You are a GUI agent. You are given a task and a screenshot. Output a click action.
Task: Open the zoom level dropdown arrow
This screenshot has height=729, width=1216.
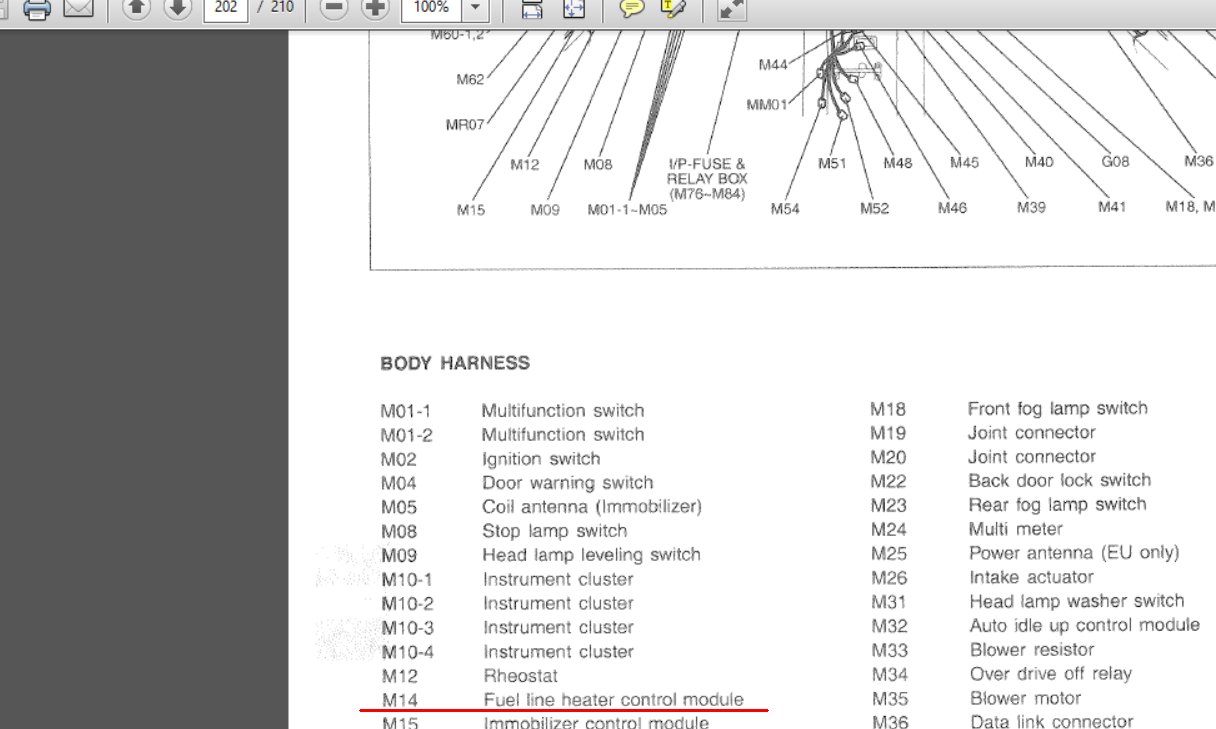[475, 9]
